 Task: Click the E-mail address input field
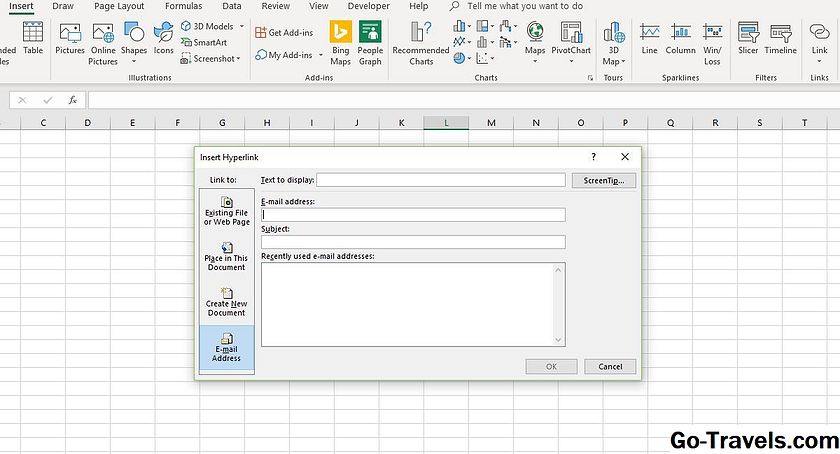pyautogui.click(x=413, y=214)
